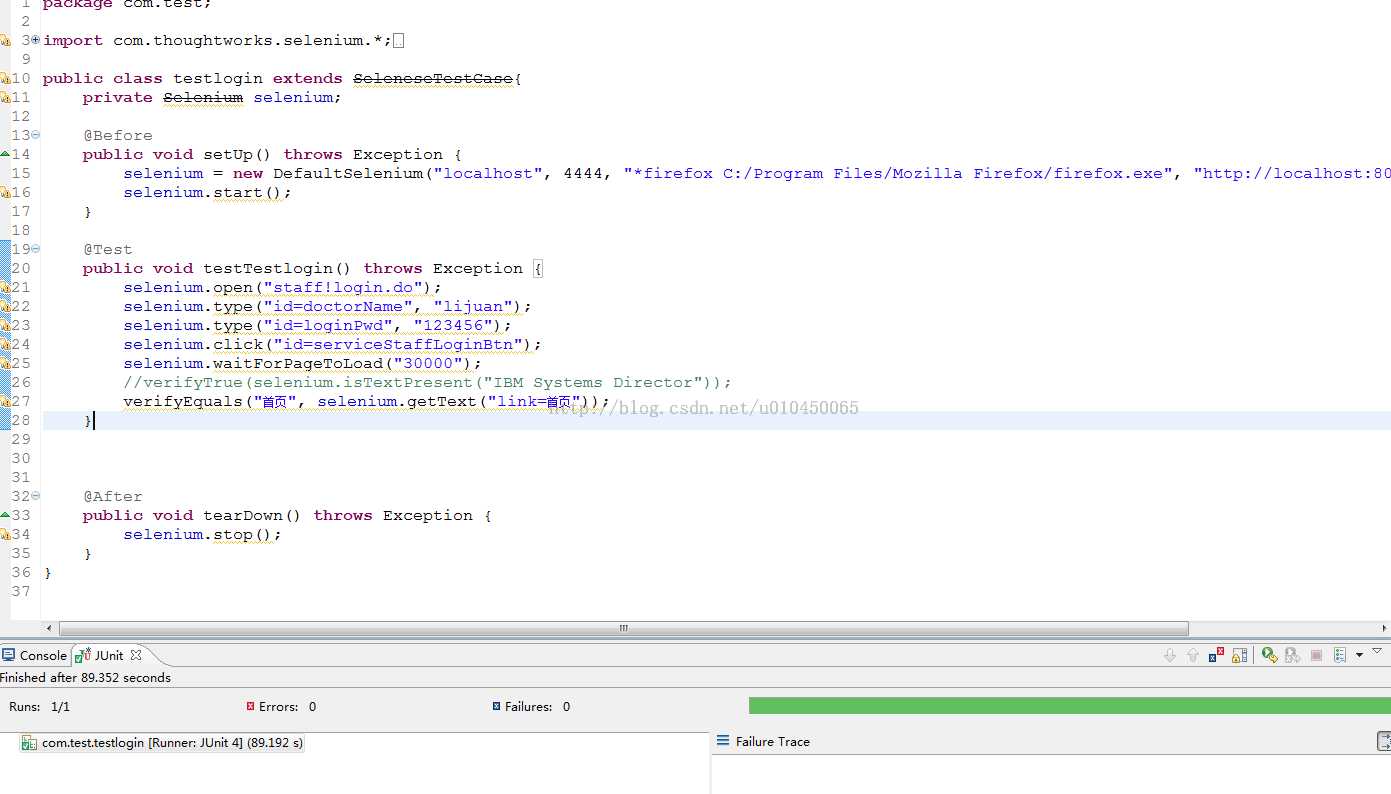Collapse the @Before method fold at line 13
The width and height of the screenshot is (1391, 794).
(36, 134)
